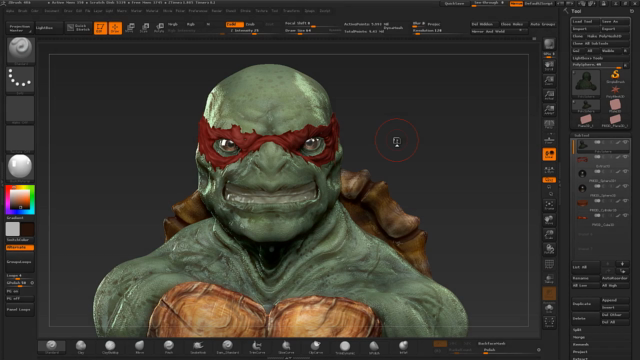
Task: Click the BPR render icon
Action: pos(549,44)
